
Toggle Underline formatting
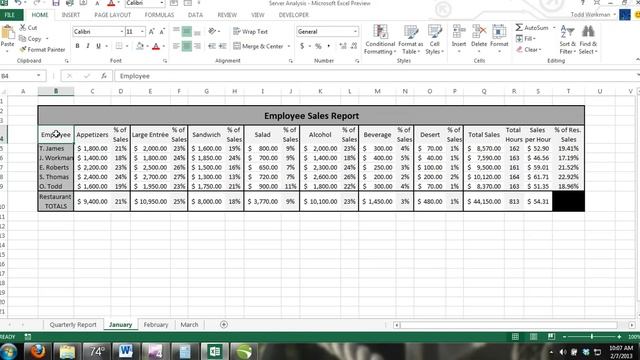[98, 46]
